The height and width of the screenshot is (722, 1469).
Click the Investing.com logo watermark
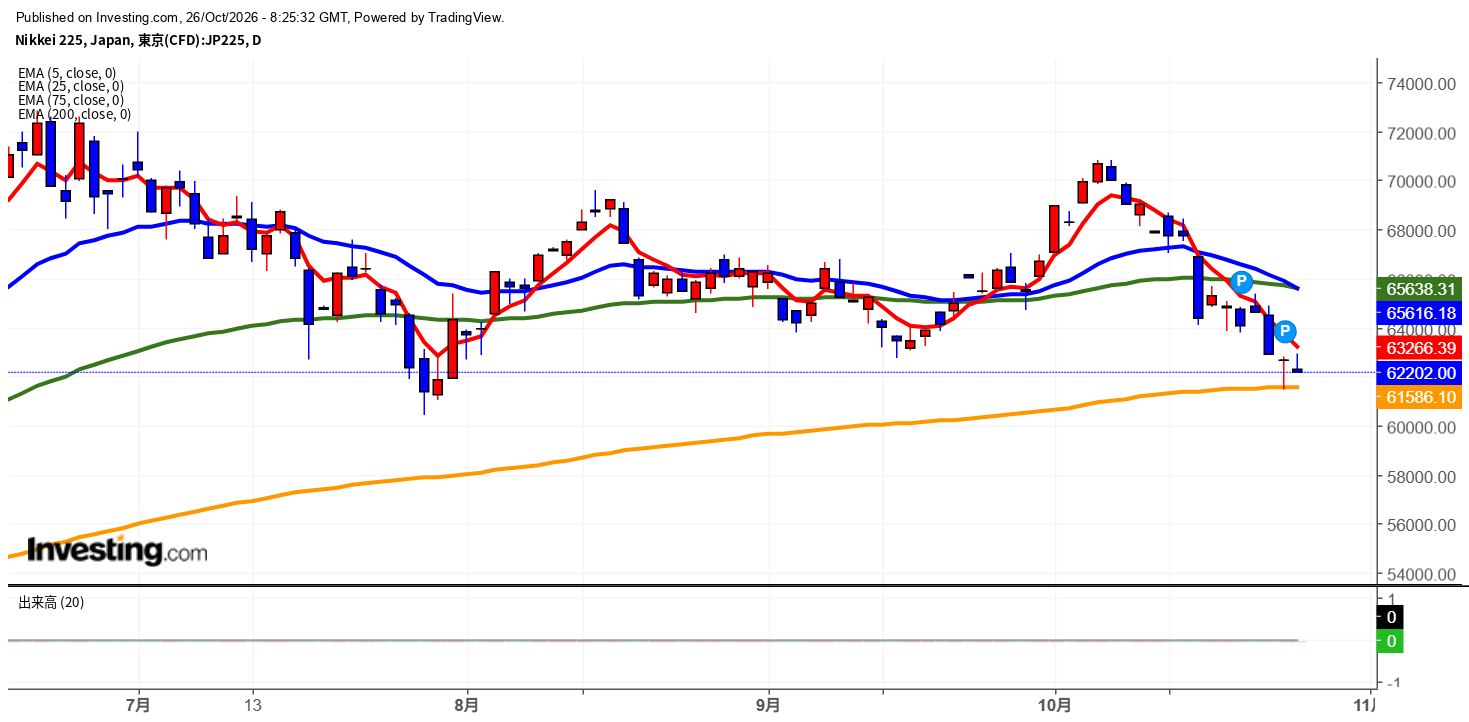tap(117, 551)
